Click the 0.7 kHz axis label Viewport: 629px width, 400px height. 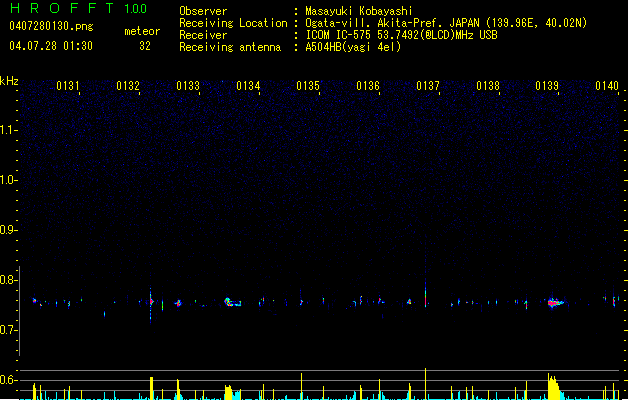[8, 330]
